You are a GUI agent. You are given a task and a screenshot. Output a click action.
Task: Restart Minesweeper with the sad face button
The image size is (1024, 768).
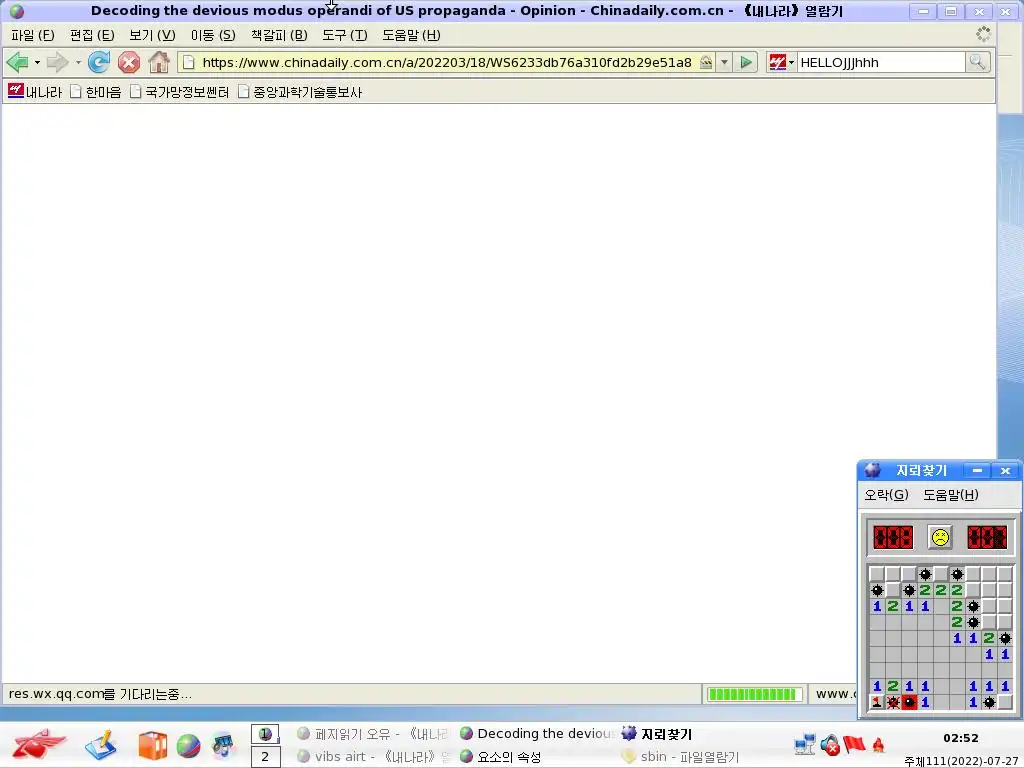pyautogui.click(x=940, y=537)
